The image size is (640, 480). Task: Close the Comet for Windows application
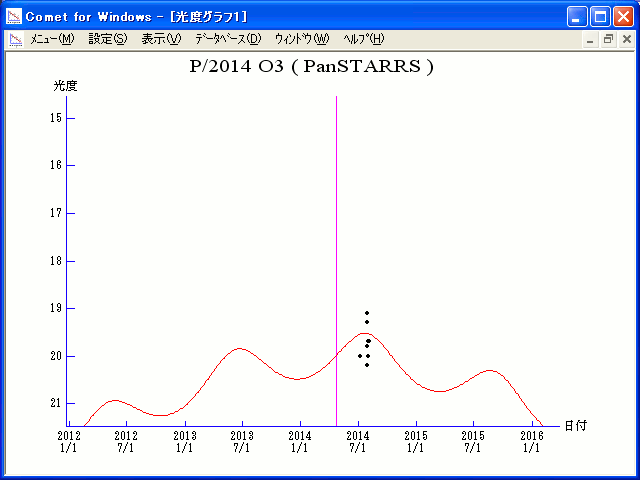click(x=623, y=17)
